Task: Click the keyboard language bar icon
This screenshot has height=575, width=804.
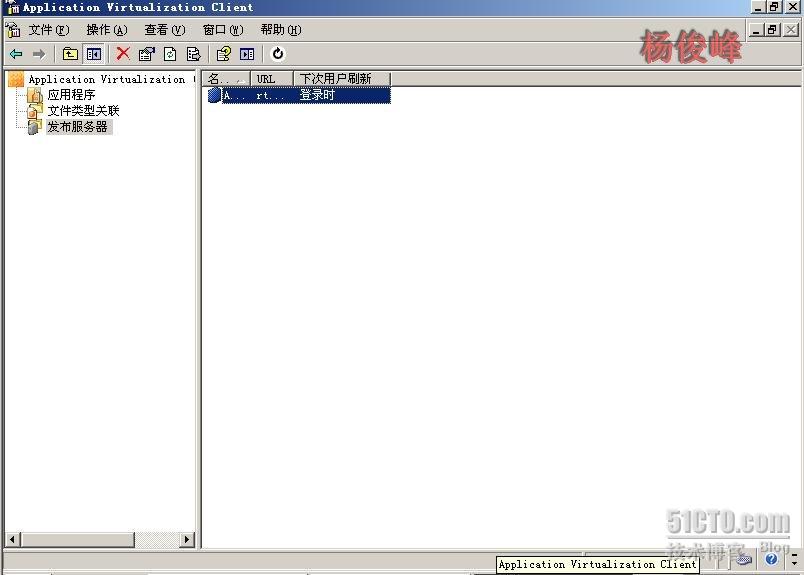Action: tap(743, 559)
